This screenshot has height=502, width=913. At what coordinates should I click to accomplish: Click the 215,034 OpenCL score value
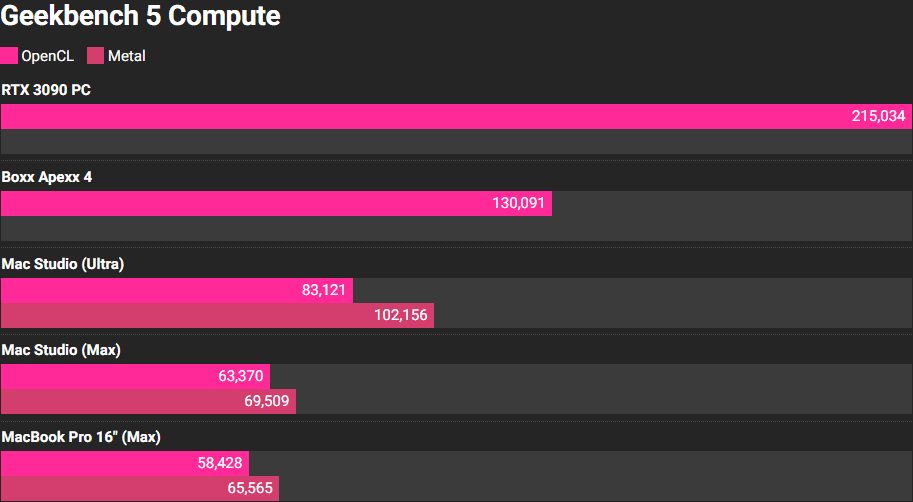point(878,117)
